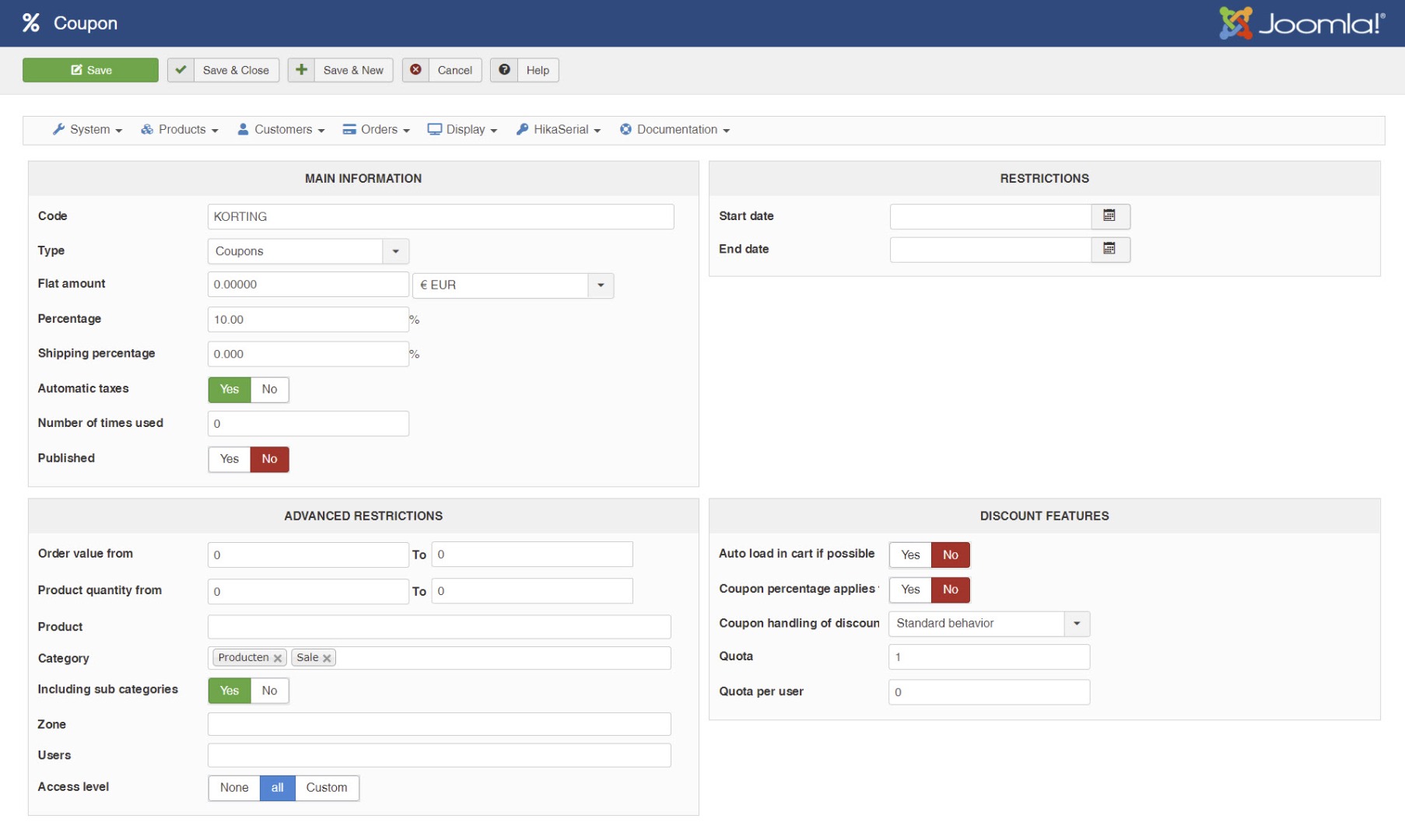Click the wrench icon beside System
Image resolution: width=1405 pixels, height=840 pixels.
point(58,130)
